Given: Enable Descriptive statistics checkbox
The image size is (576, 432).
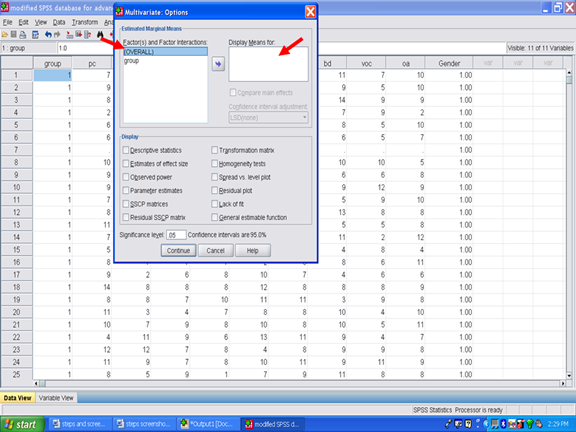Looking at the screenshot, I should (126, 150).
